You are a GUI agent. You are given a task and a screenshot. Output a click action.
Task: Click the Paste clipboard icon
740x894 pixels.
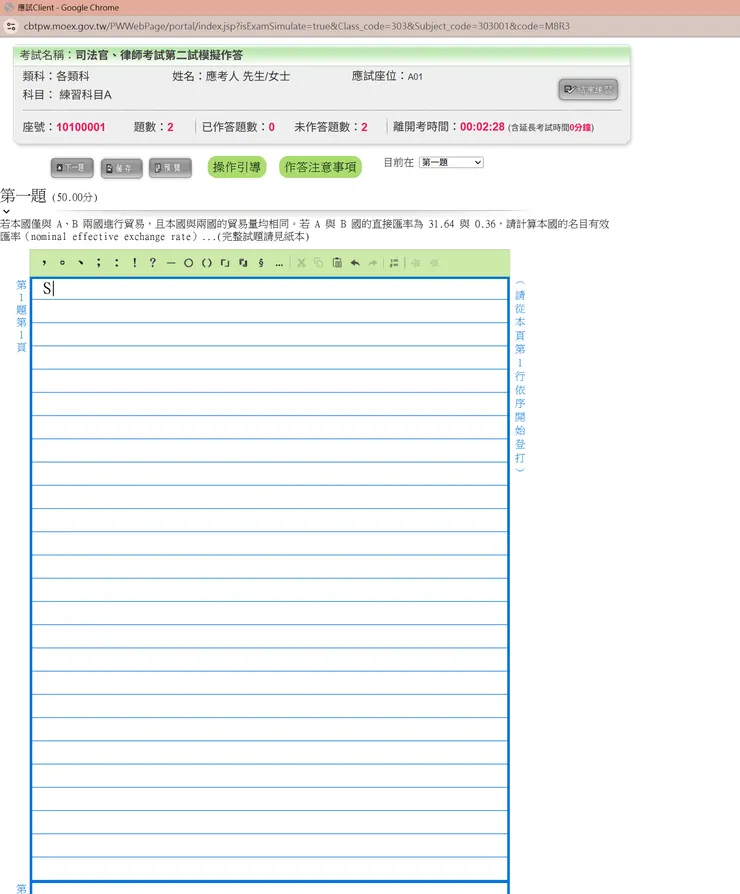[x=337, y=263]
